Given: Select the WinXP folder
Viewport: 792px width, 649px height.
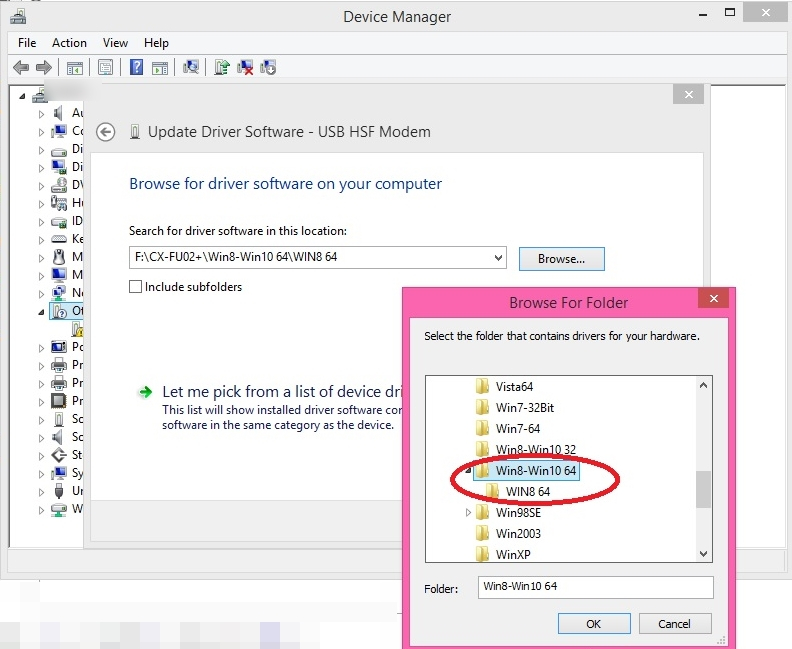Looking at the screenshot, I should click(513, 554).
